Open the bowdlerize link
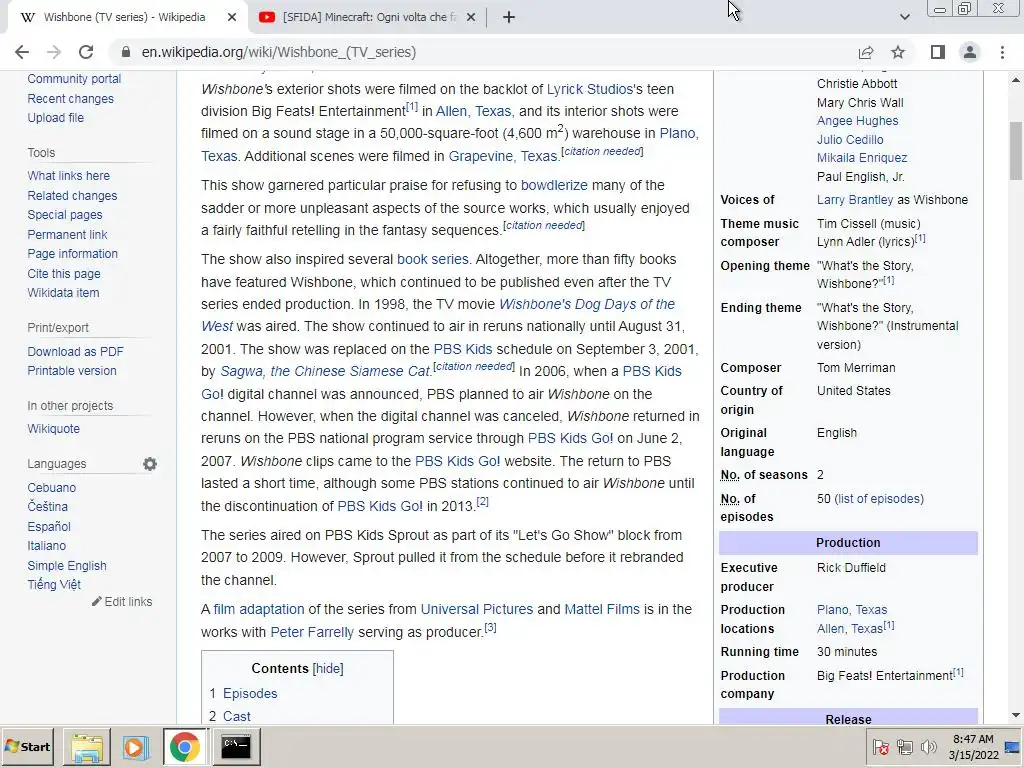Image resolution: width=1024 pixels, height=768 pixels. coord(554,185)
